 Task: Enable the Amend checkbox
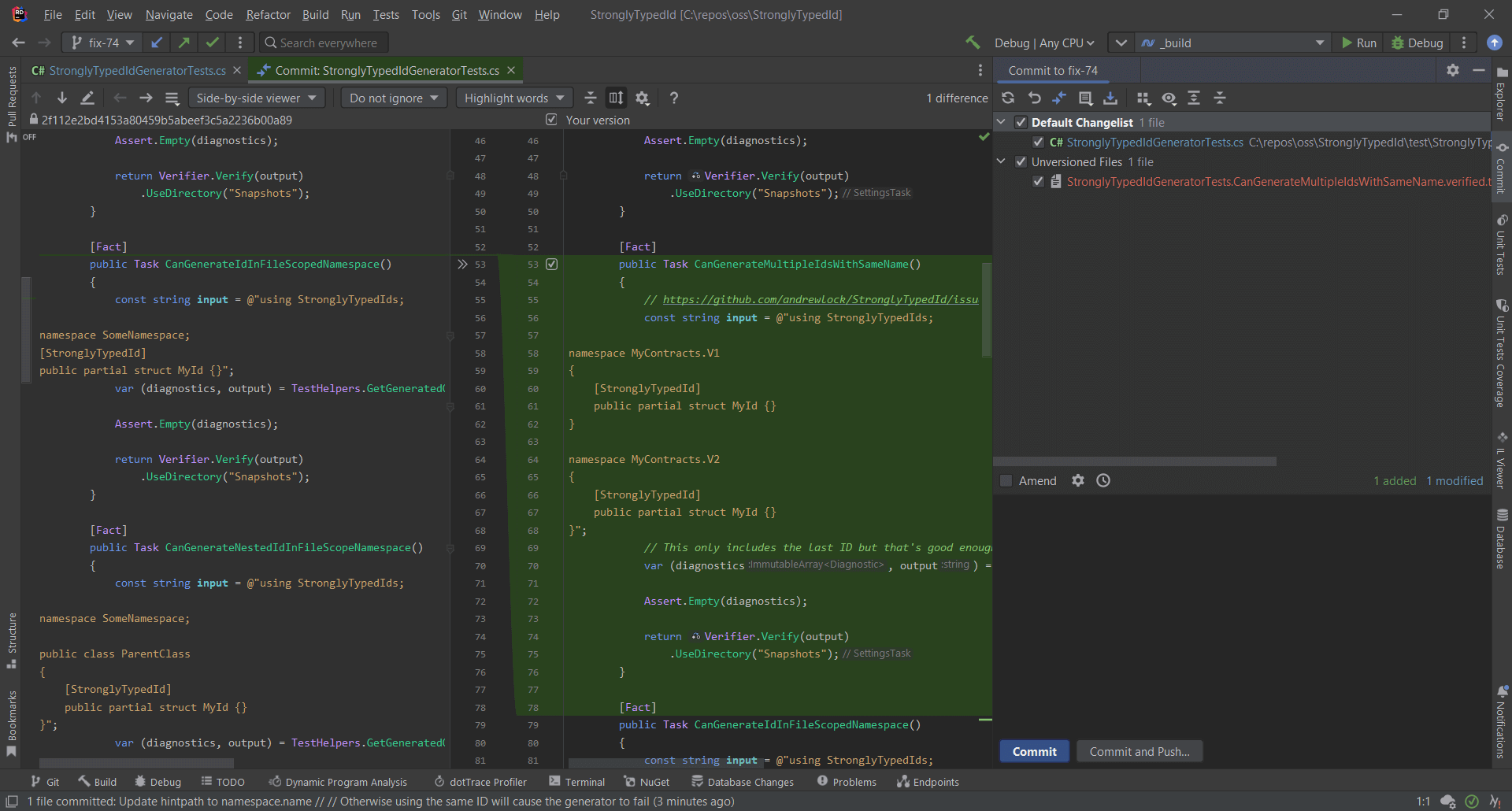coord(1006,480)
